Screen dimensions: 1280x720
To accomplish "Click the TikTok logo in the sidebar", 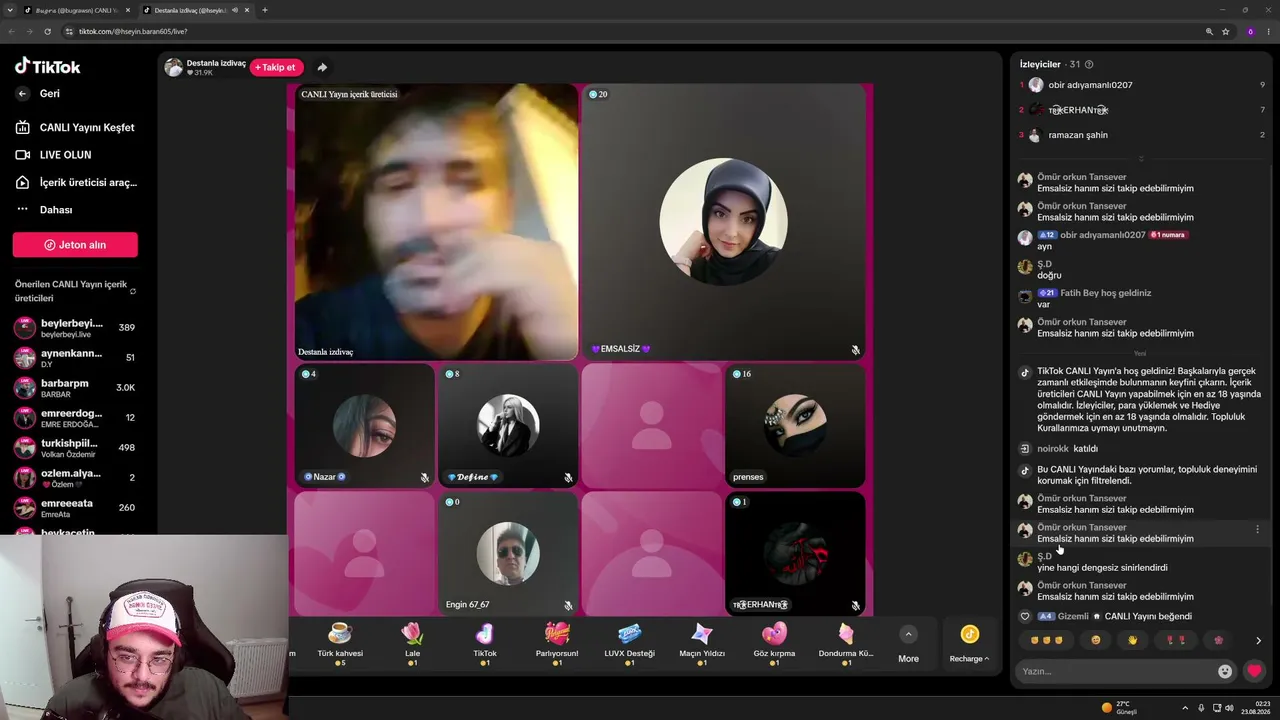I will point(48,66).
